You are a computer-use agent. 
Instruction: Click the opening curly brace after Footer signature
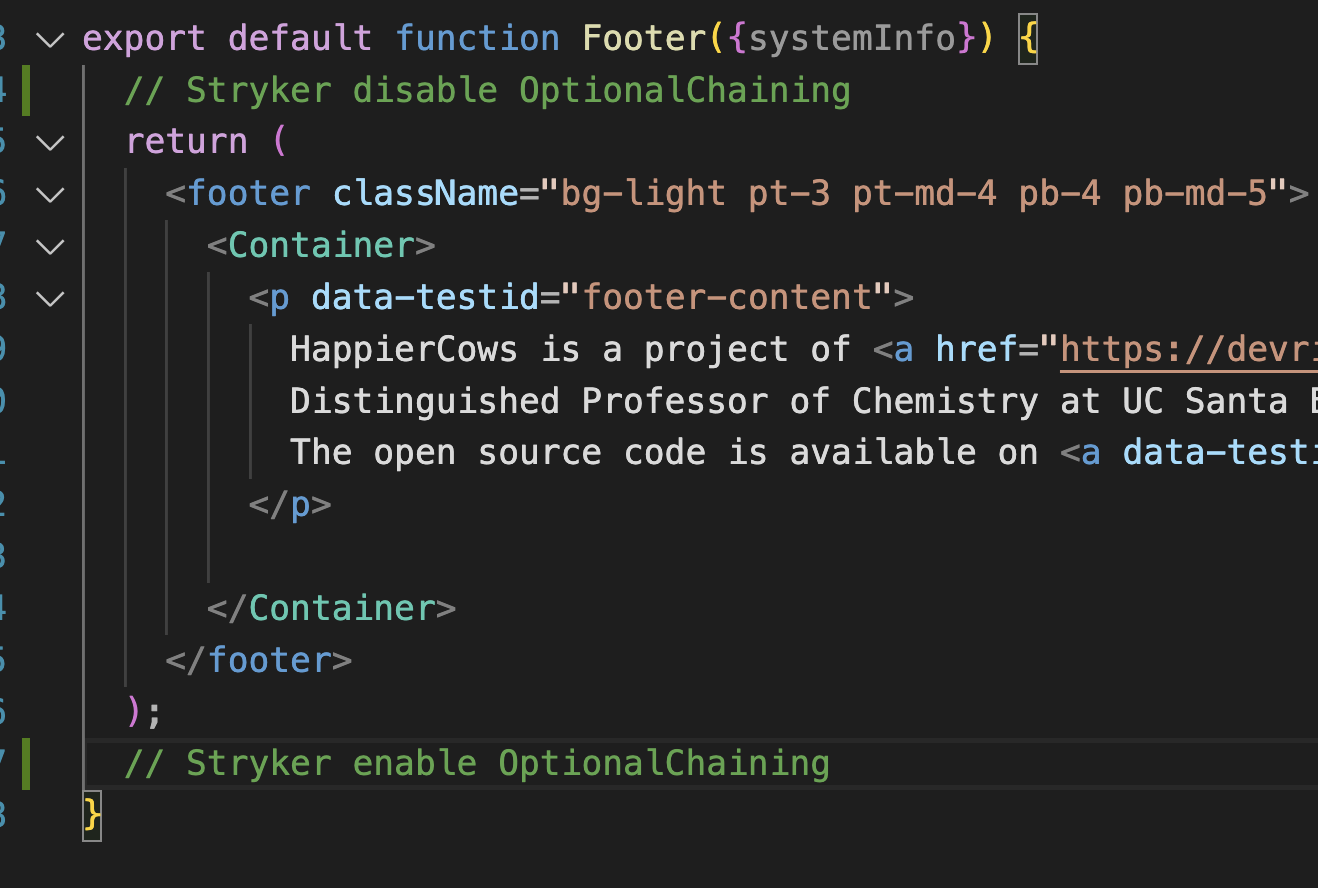pos(1028,41)
